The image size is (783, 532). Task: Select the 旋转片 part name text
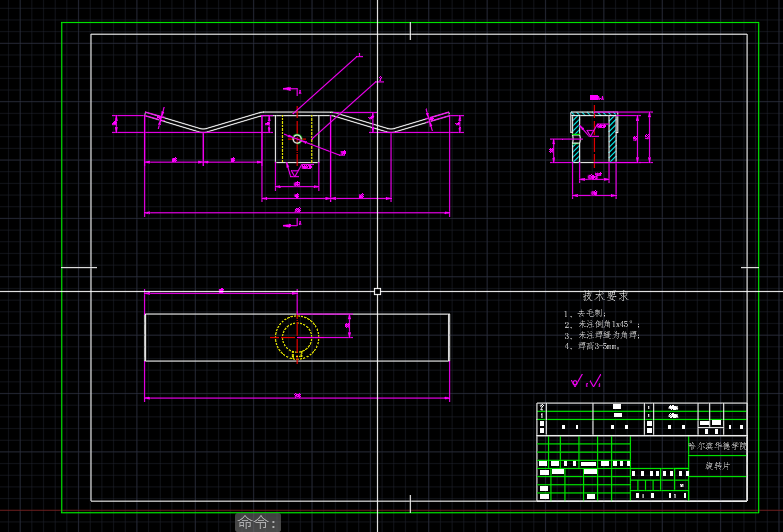[x=717, y=466]
